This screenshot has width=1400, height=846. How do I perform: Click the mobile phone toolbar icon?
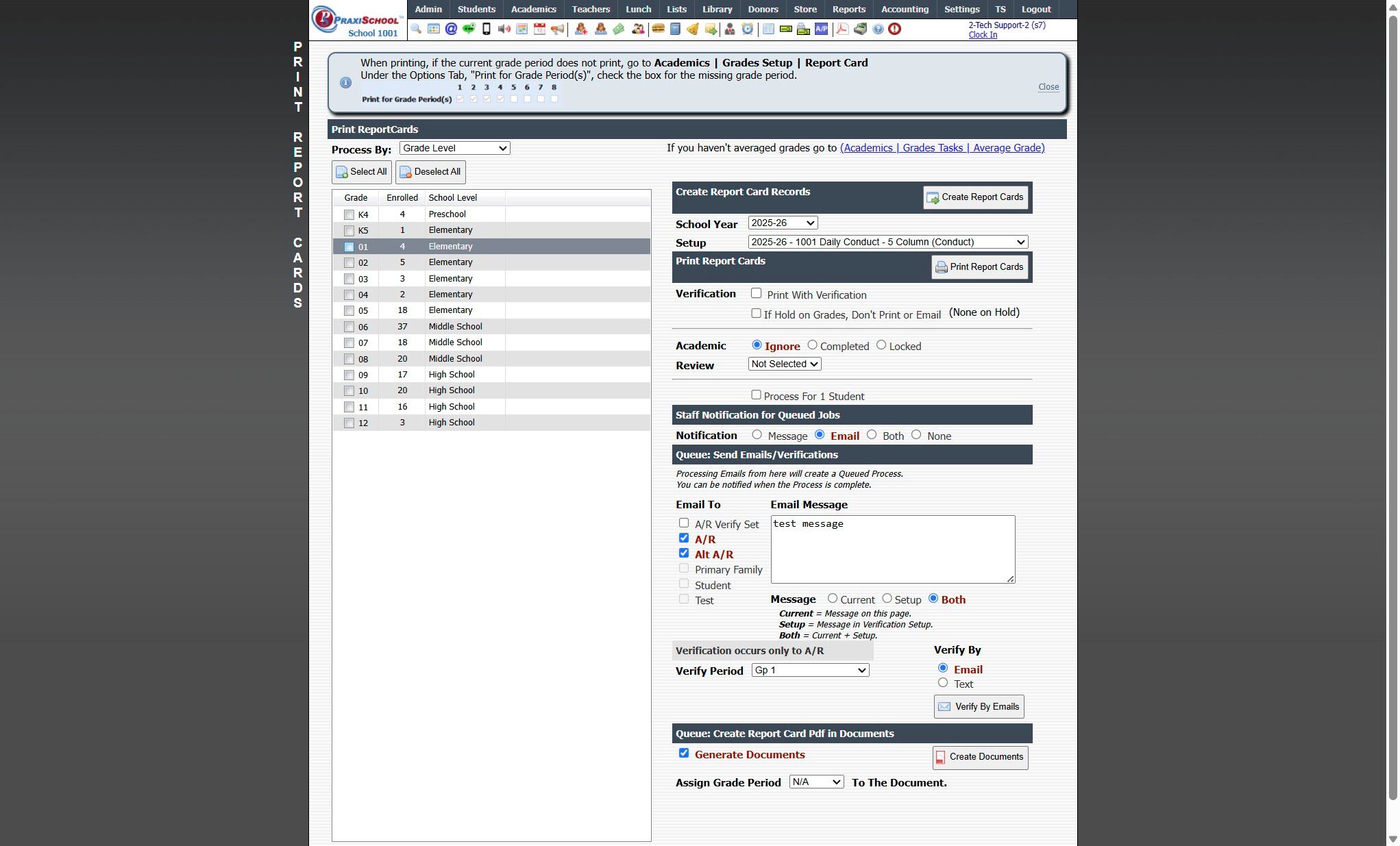tap(487, 29)
